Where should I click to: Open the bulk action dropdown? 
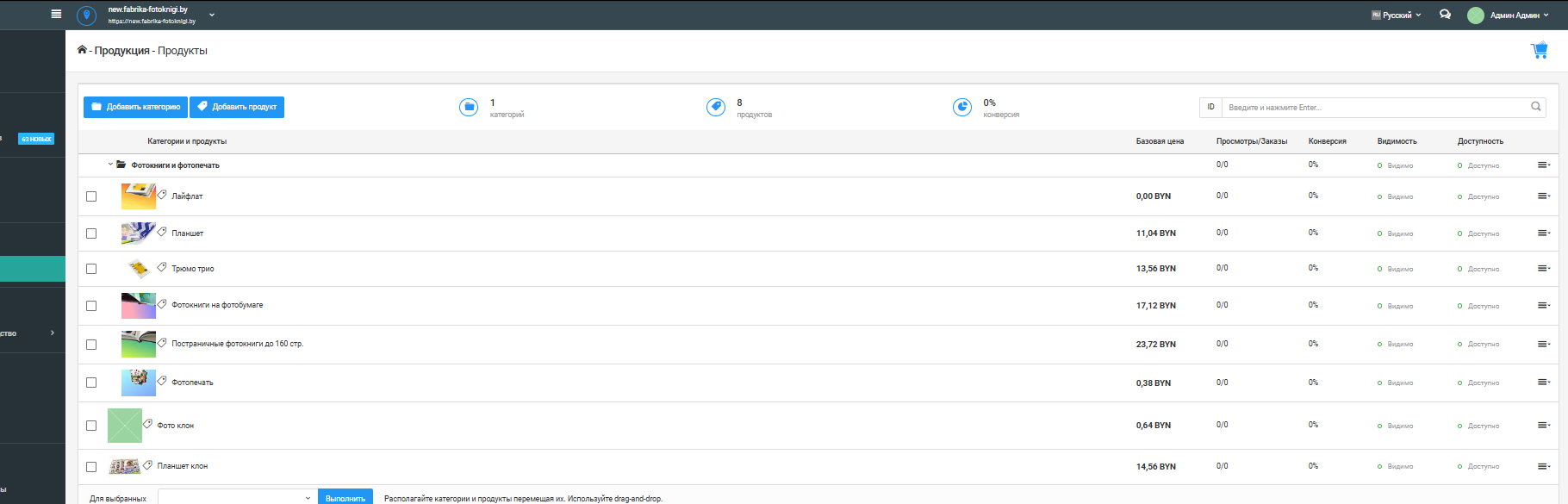pos(237,498)
